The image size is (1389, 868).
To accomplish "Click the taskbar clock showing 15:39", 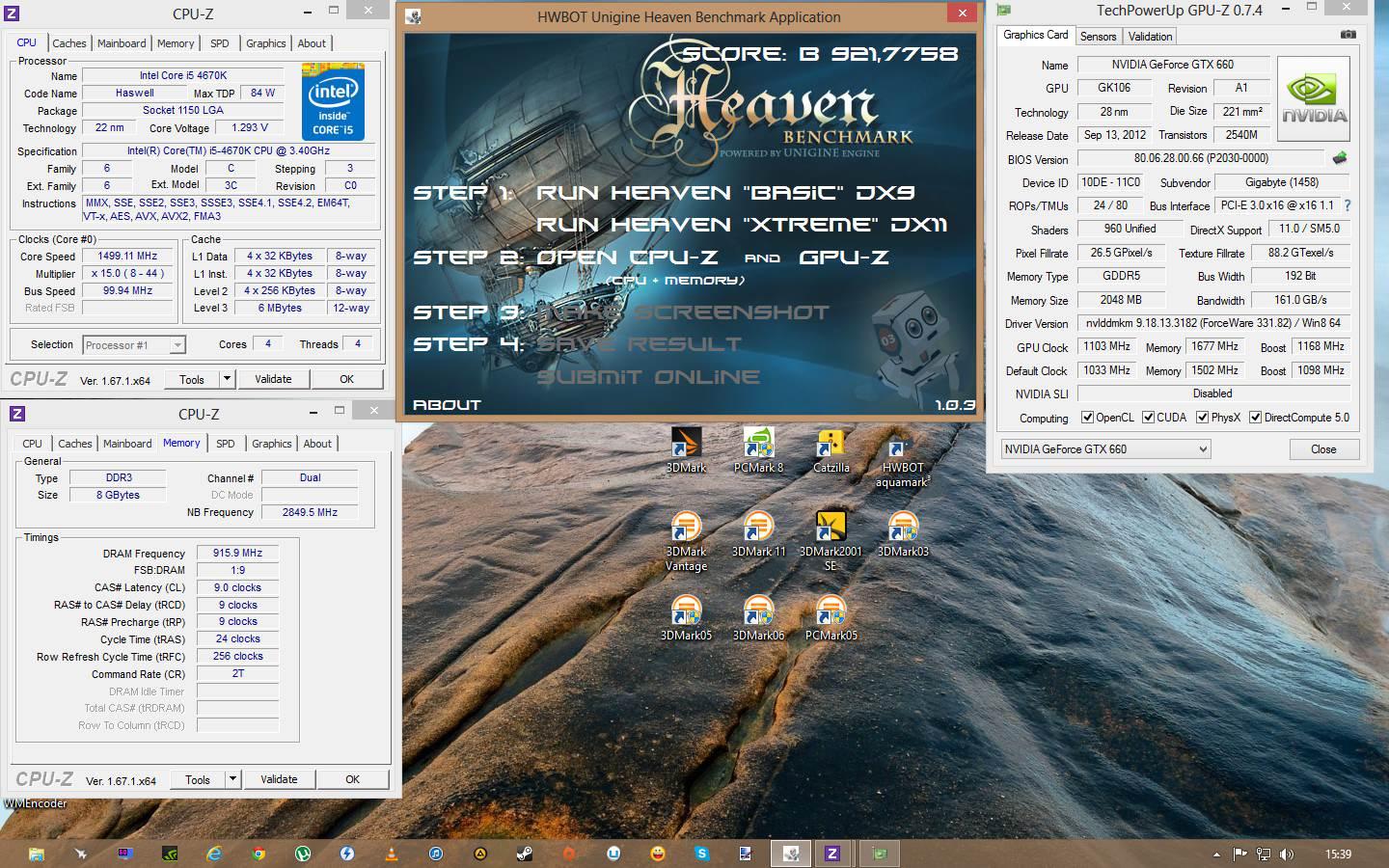I will point(1338,854).
